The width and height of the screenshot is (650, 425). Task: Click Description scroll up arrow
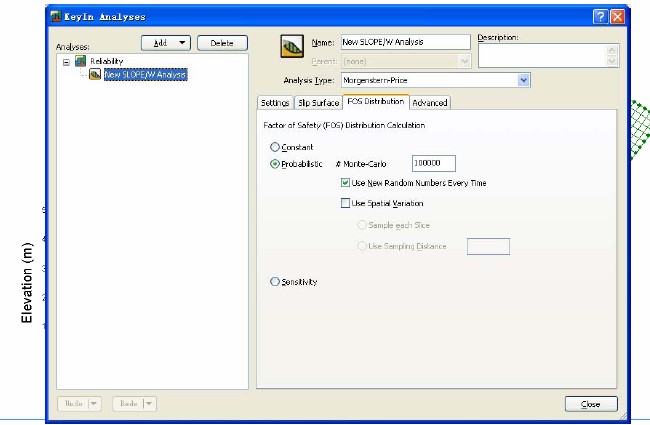(612, 50)
